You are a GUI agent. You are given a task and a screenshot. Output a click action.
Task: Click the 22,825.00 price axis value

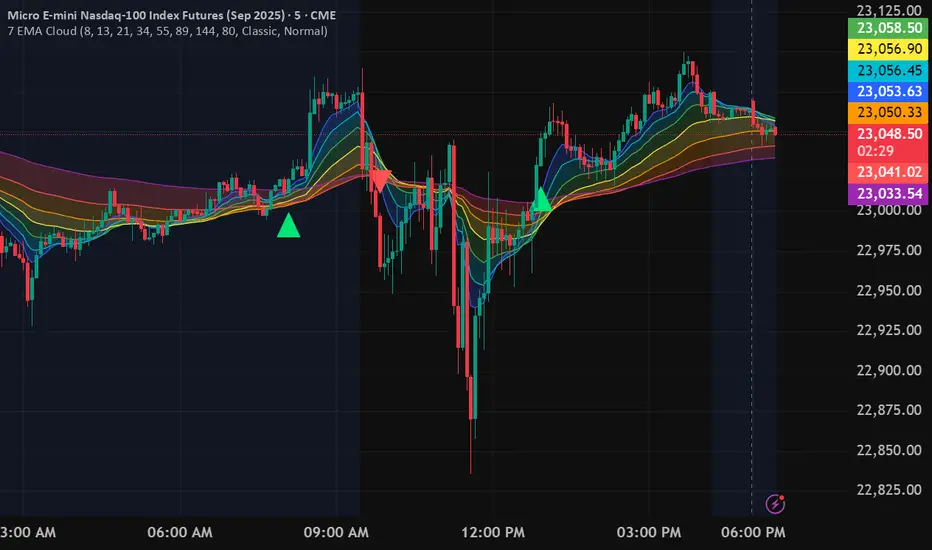(889, 489)
